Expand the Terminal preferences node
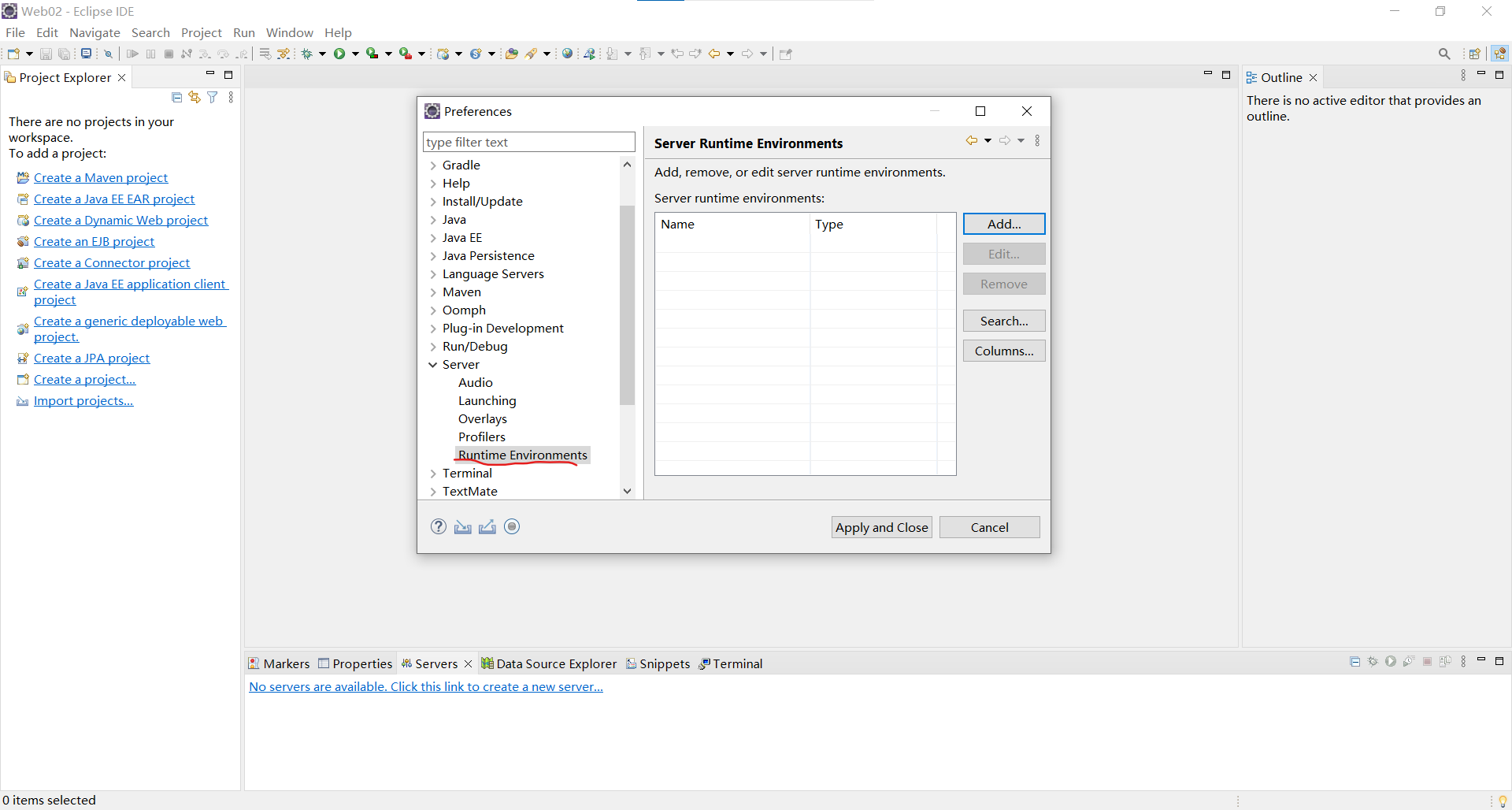 433,474
